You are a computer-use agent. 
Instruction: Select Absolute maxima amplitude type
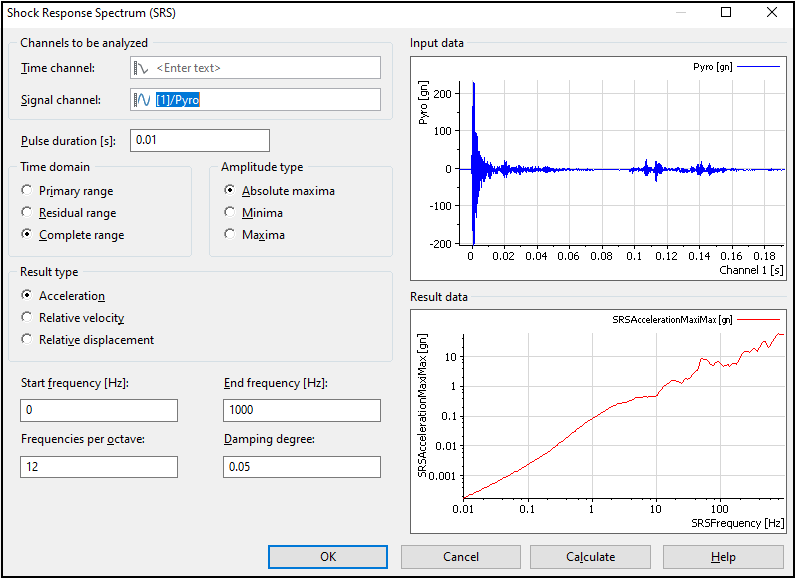[x=230, y=191]
